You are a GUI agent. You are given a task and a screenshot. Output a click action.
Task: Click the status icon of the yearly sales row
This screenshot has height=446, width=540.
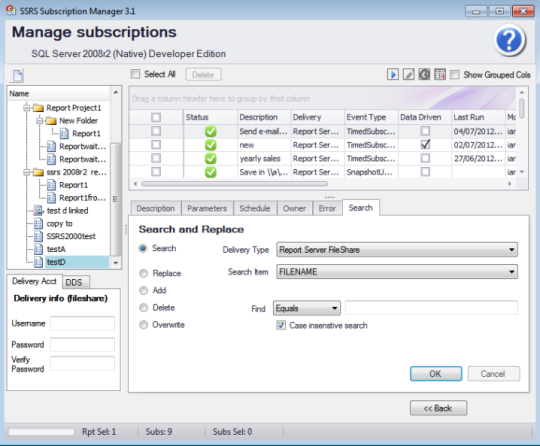(x=210, y=158)
